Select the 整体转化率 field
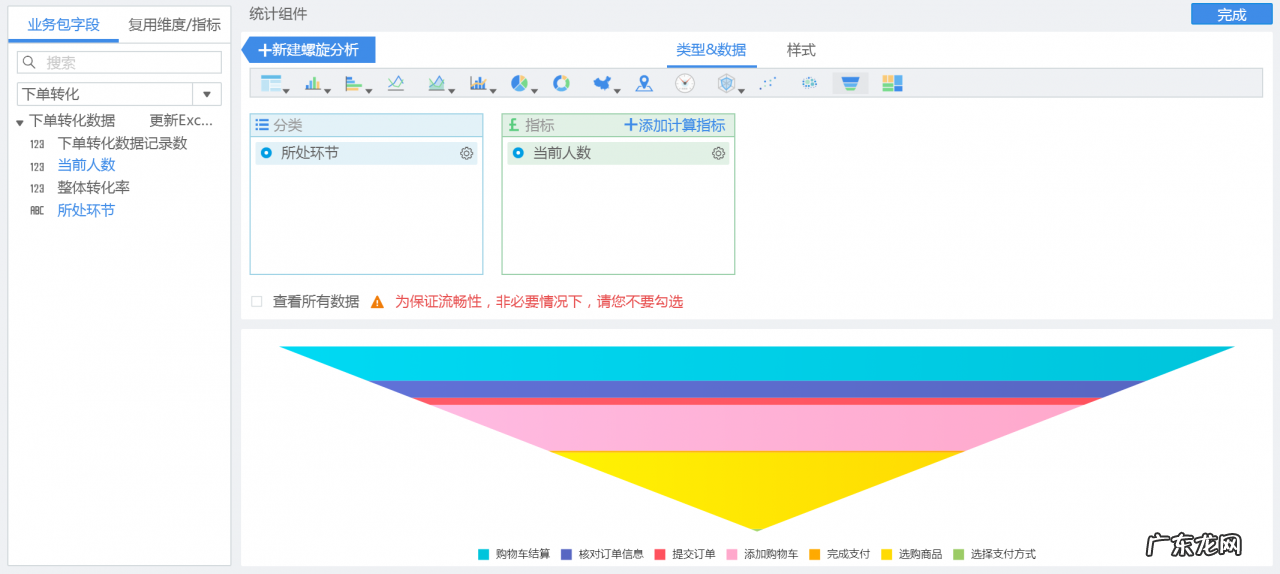The image size is (1280, 574). [93, 187]
